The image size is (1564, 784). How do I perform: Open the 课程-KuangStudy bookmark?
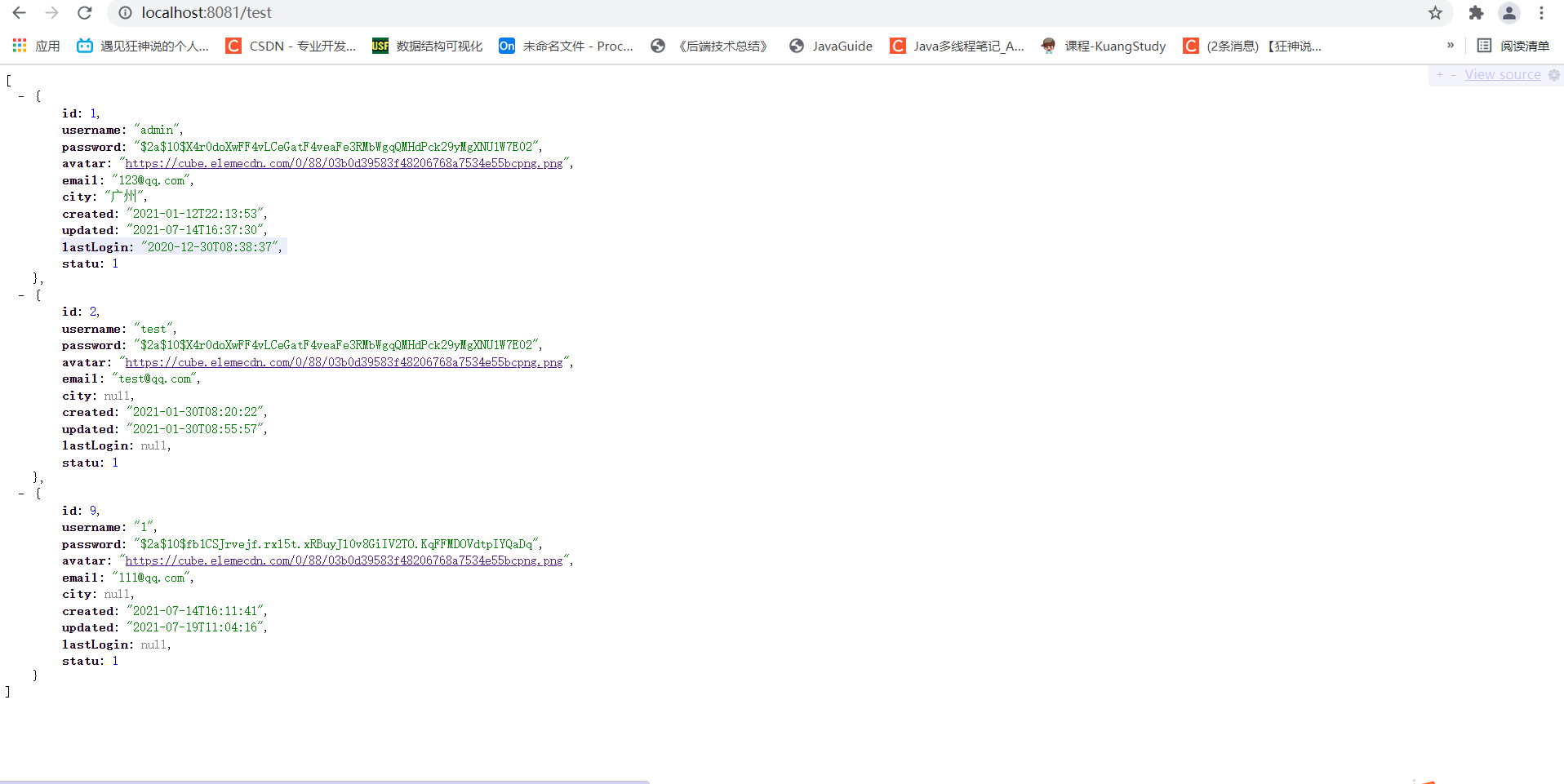pos(1104,46)
